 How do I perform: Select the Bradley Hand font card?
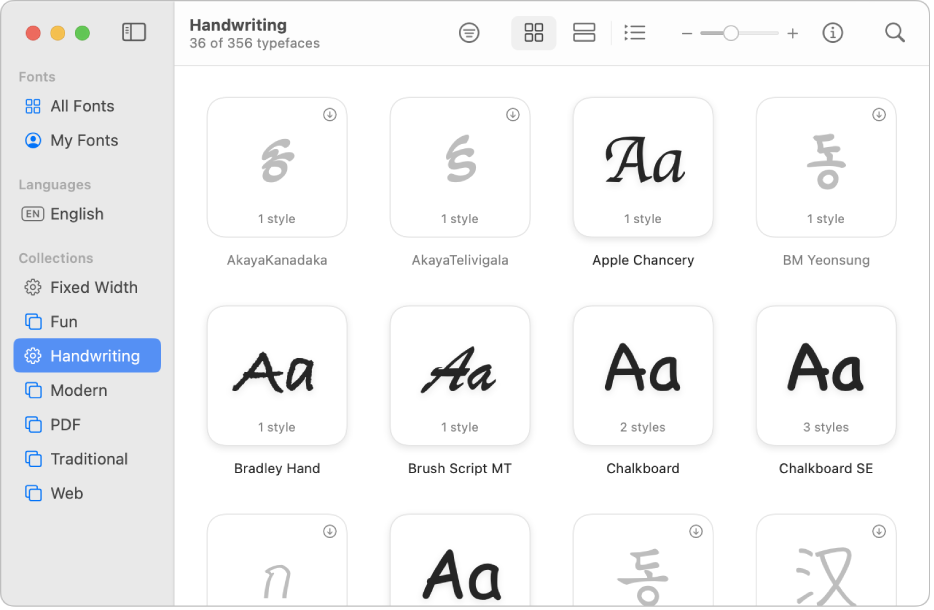[x=277, y=376]
